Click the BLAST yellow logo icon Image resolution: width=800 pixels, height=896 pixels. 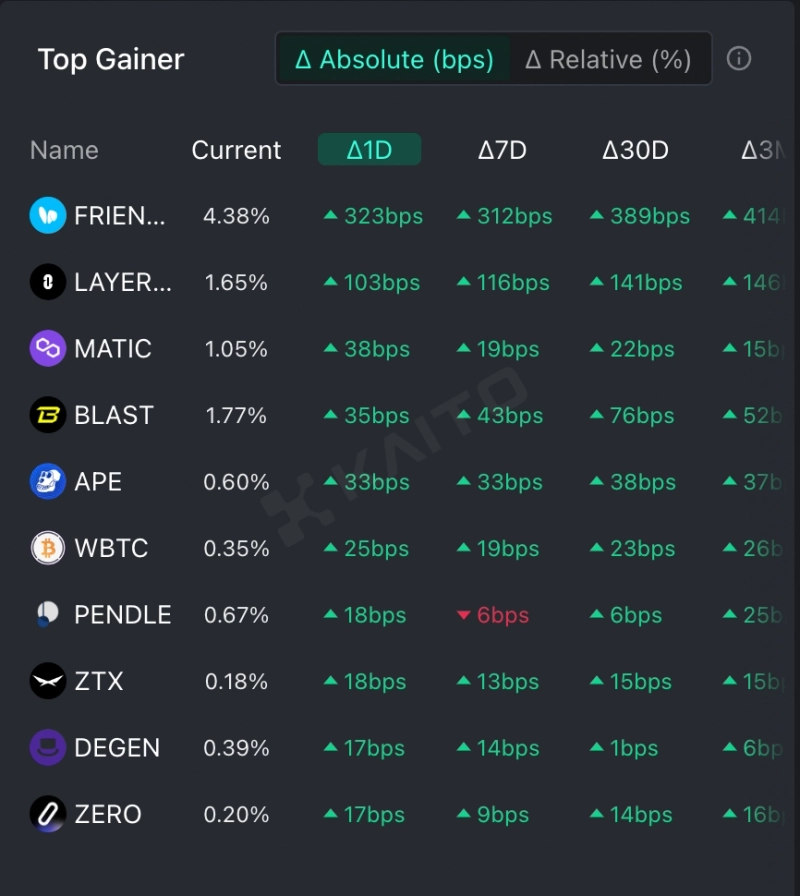pos(48,415)
